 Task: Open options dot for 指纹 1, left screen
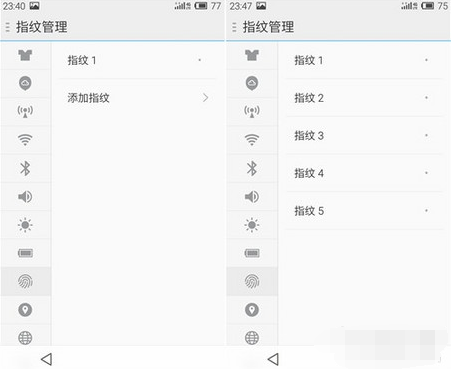click(x=200, y=60)
